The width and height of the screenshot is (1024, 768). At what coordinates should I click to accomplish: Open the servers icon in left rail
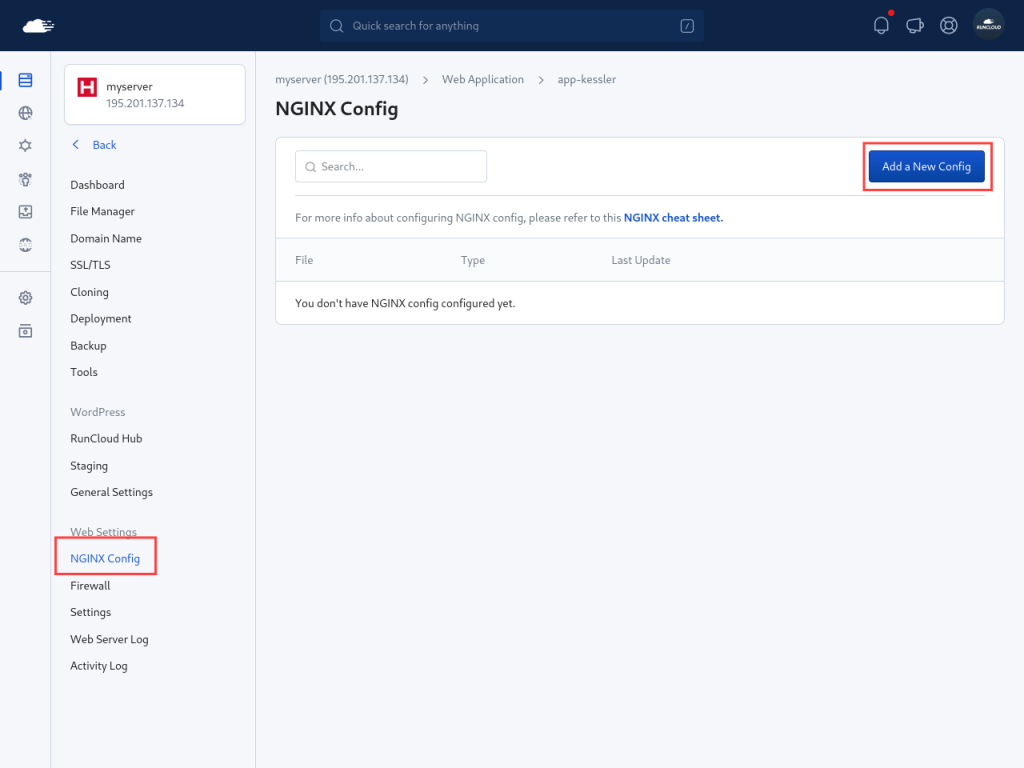25,80
